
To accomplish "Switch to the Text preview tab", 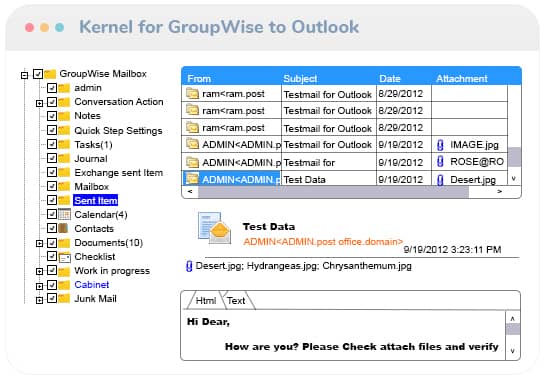I will [x=236, y=301].
